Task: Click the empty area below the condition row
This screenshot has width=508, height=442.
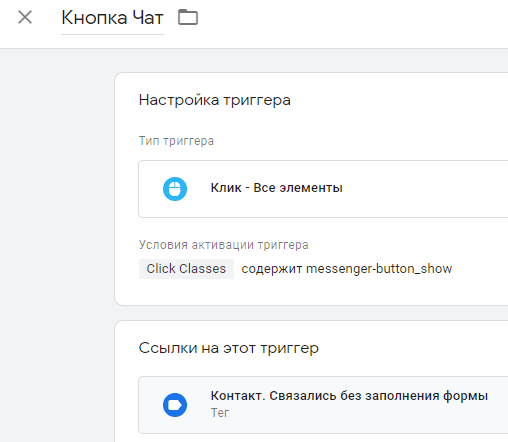Action: [x=310, y=292]
